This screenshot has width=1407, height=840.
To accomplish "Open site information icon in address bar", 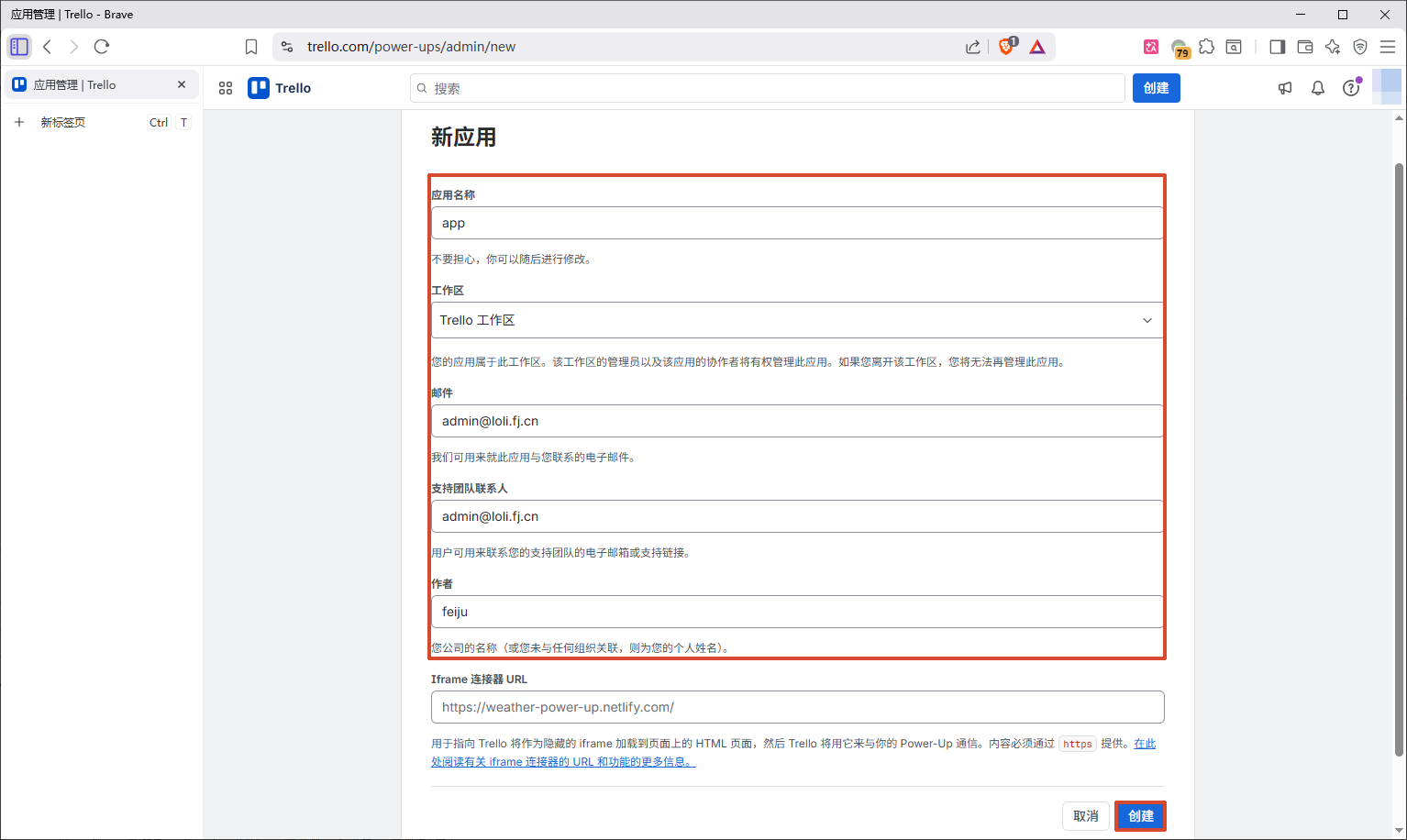I will click(287, 47).
